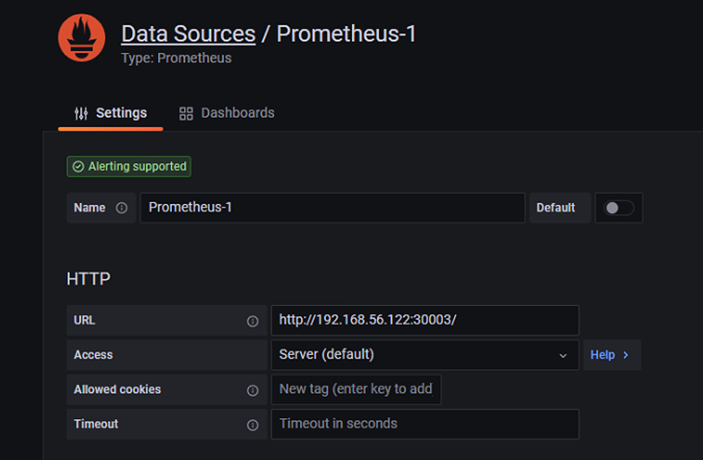Click the Default label
This screenshot has width=703, height=460.
click(555, 208)
